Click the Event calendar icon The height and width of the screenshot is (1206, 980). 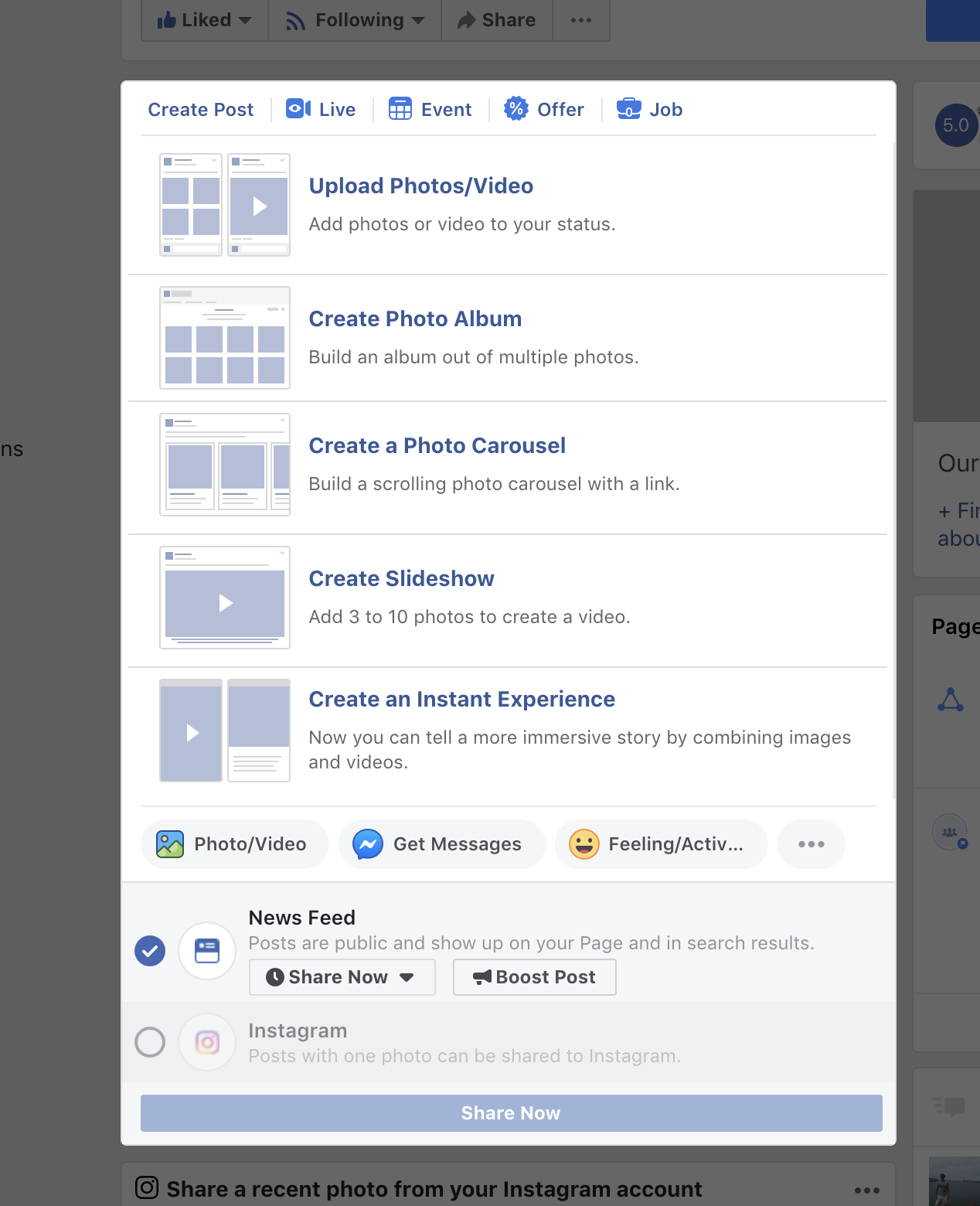(400, 109)
